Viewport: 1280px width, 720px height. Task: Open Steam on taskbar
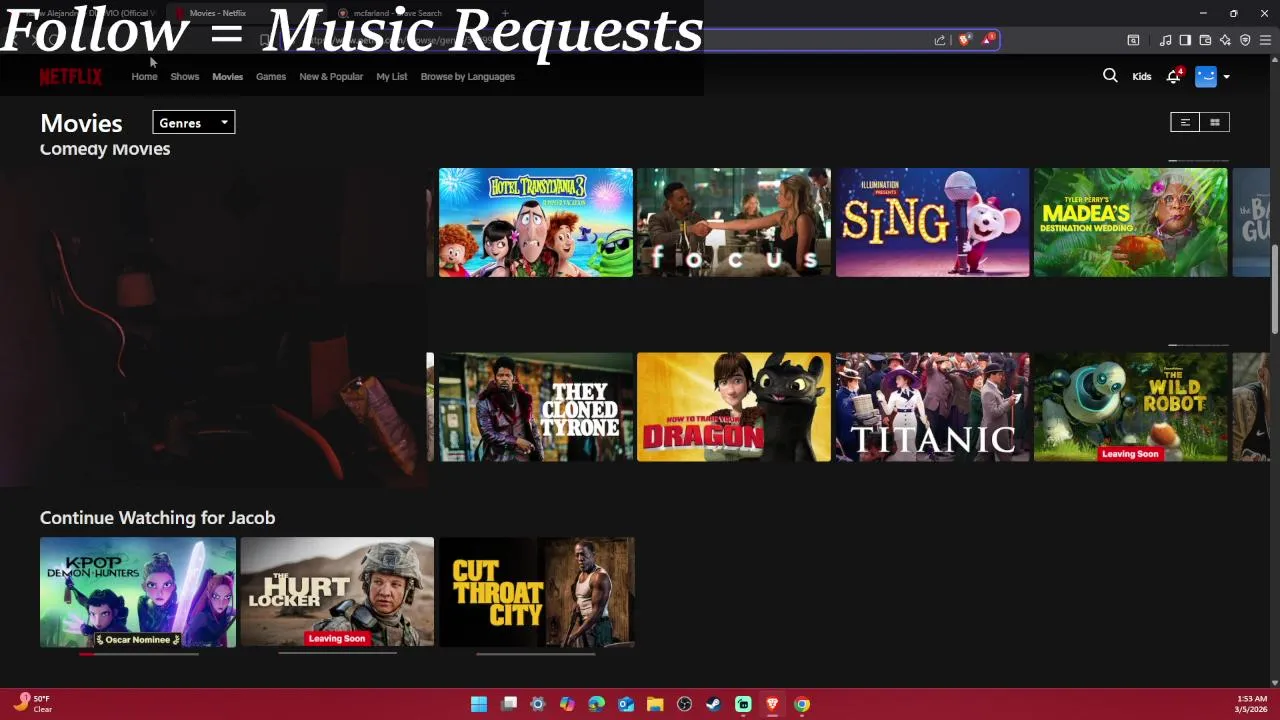point(713,704)
